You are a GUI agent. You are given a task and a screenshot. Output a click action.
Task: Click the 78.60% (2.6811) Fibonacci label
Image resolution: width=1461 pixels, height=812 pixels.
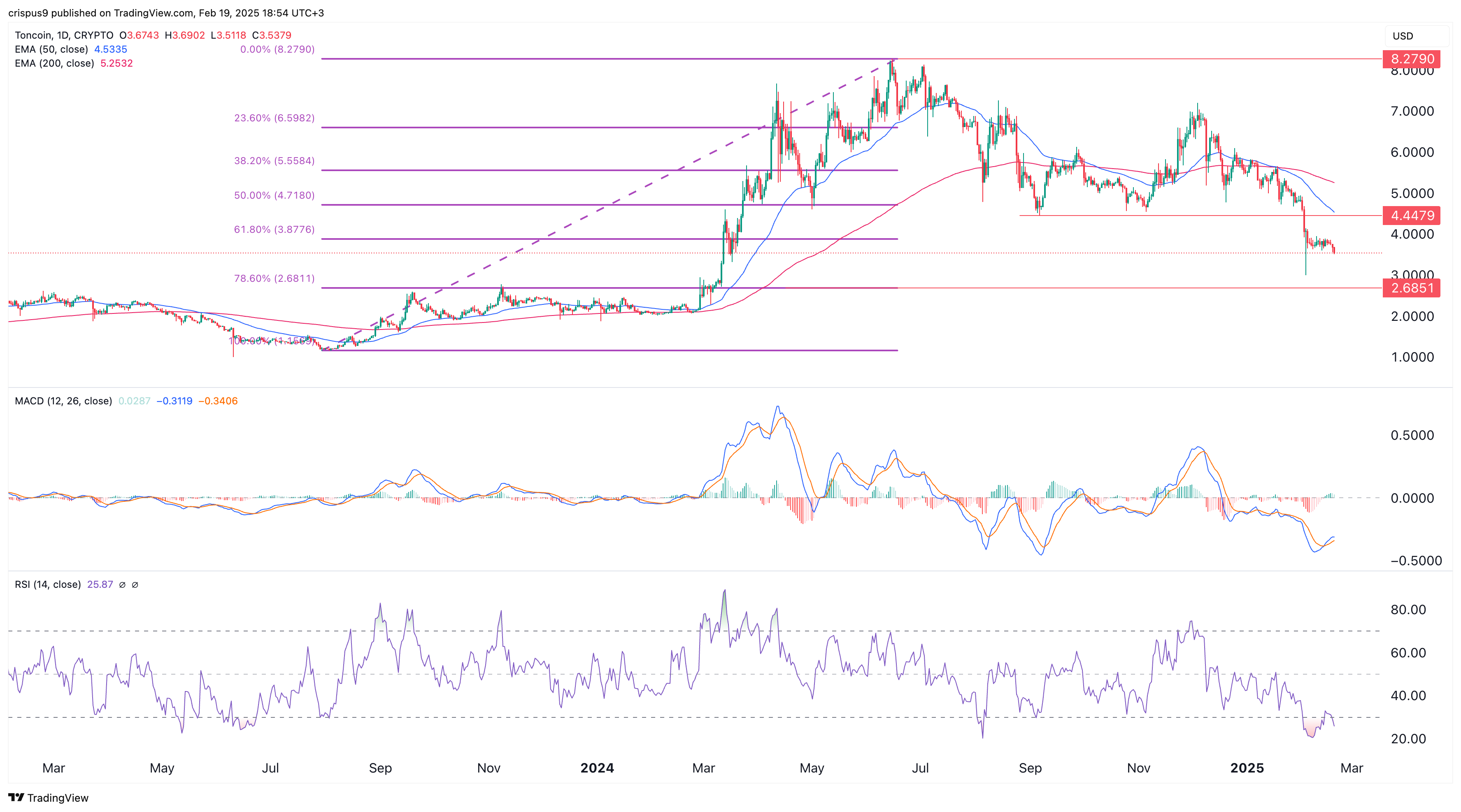(x=275, y=278)
